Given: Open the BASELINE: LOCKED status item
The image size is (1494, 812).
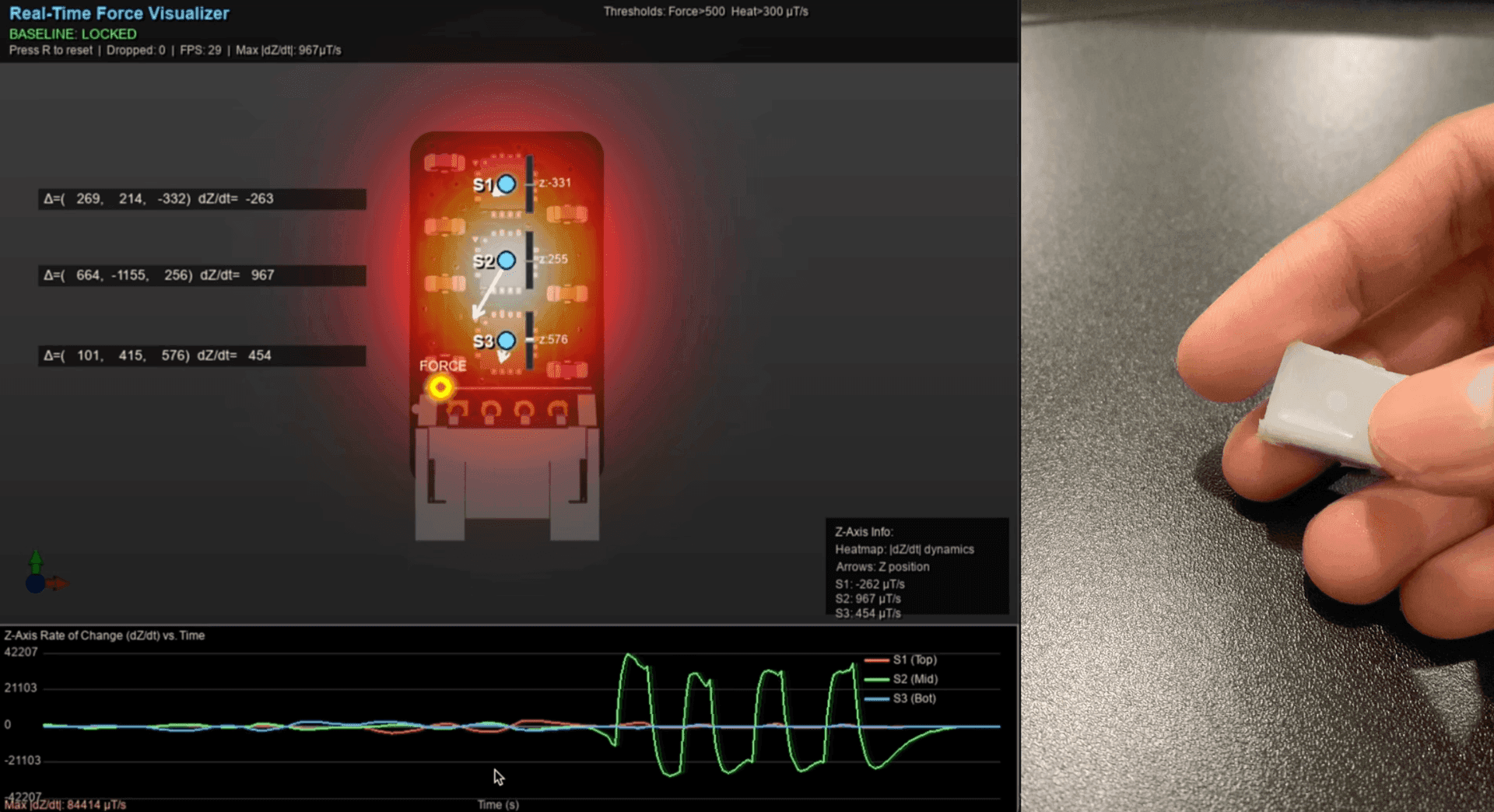Looking at the screenshot, I should pos(74,34).
